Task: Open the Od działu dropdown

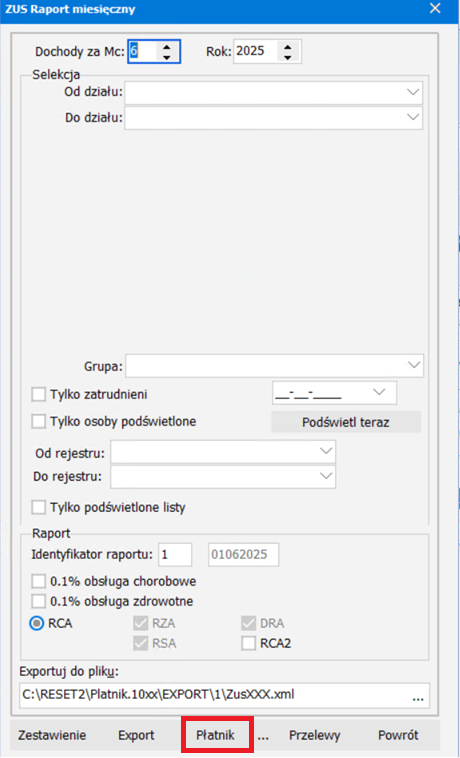Action: 413,92
